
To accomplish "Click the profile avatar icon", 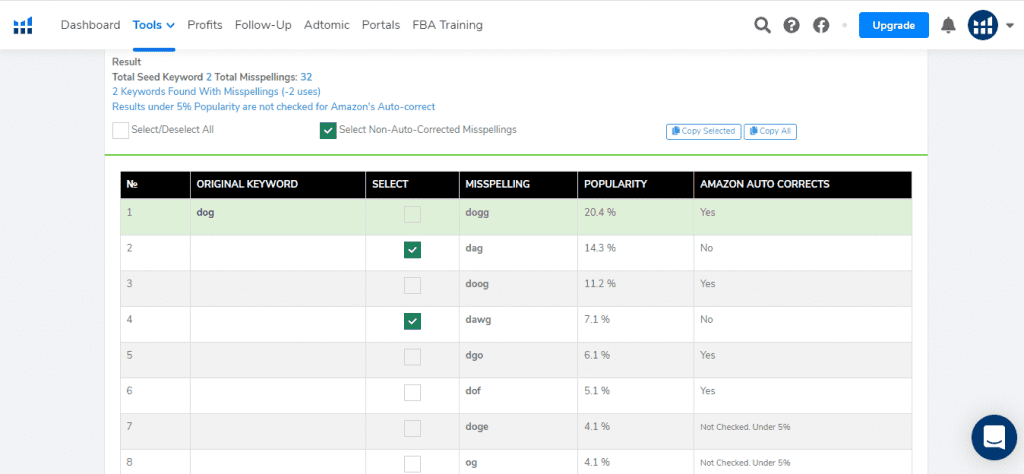I will pyautogui.click(x=983, y=25).
